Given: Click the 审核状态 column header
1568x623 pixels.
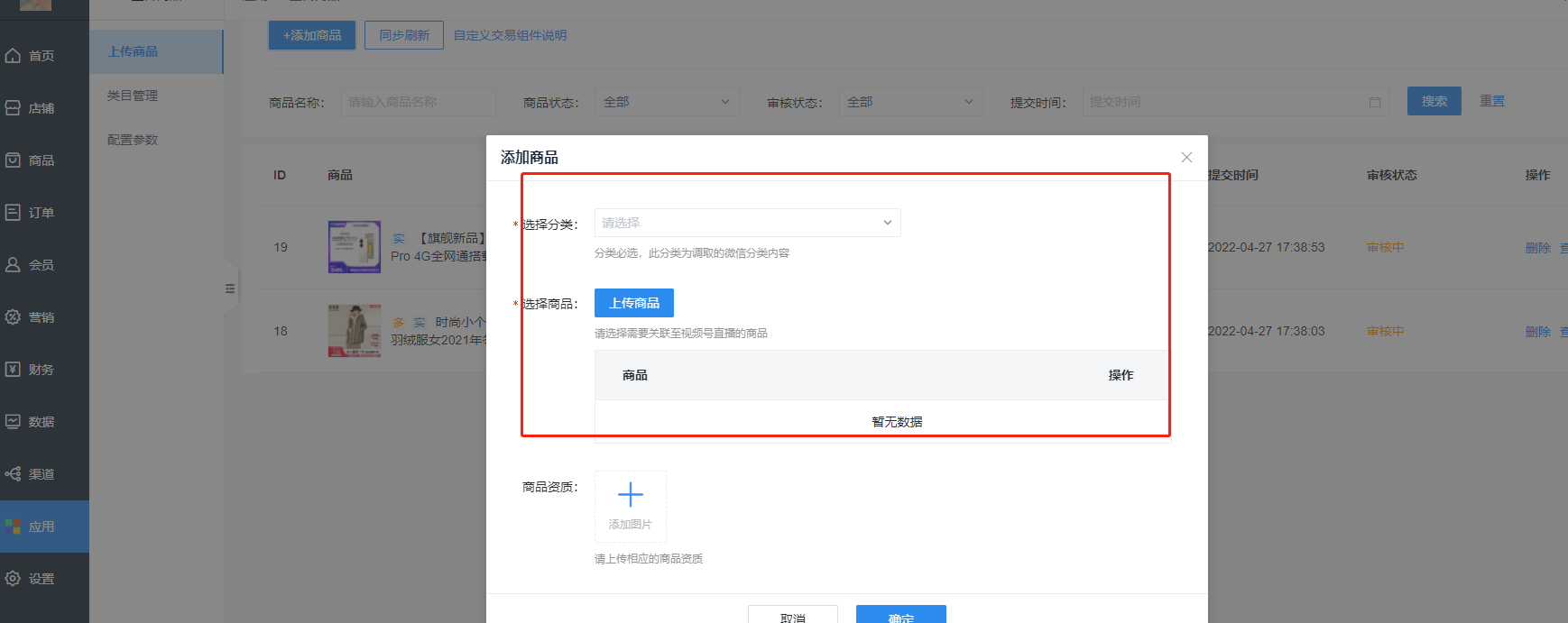Looking at the screenshot, I should click(1392, 175).
